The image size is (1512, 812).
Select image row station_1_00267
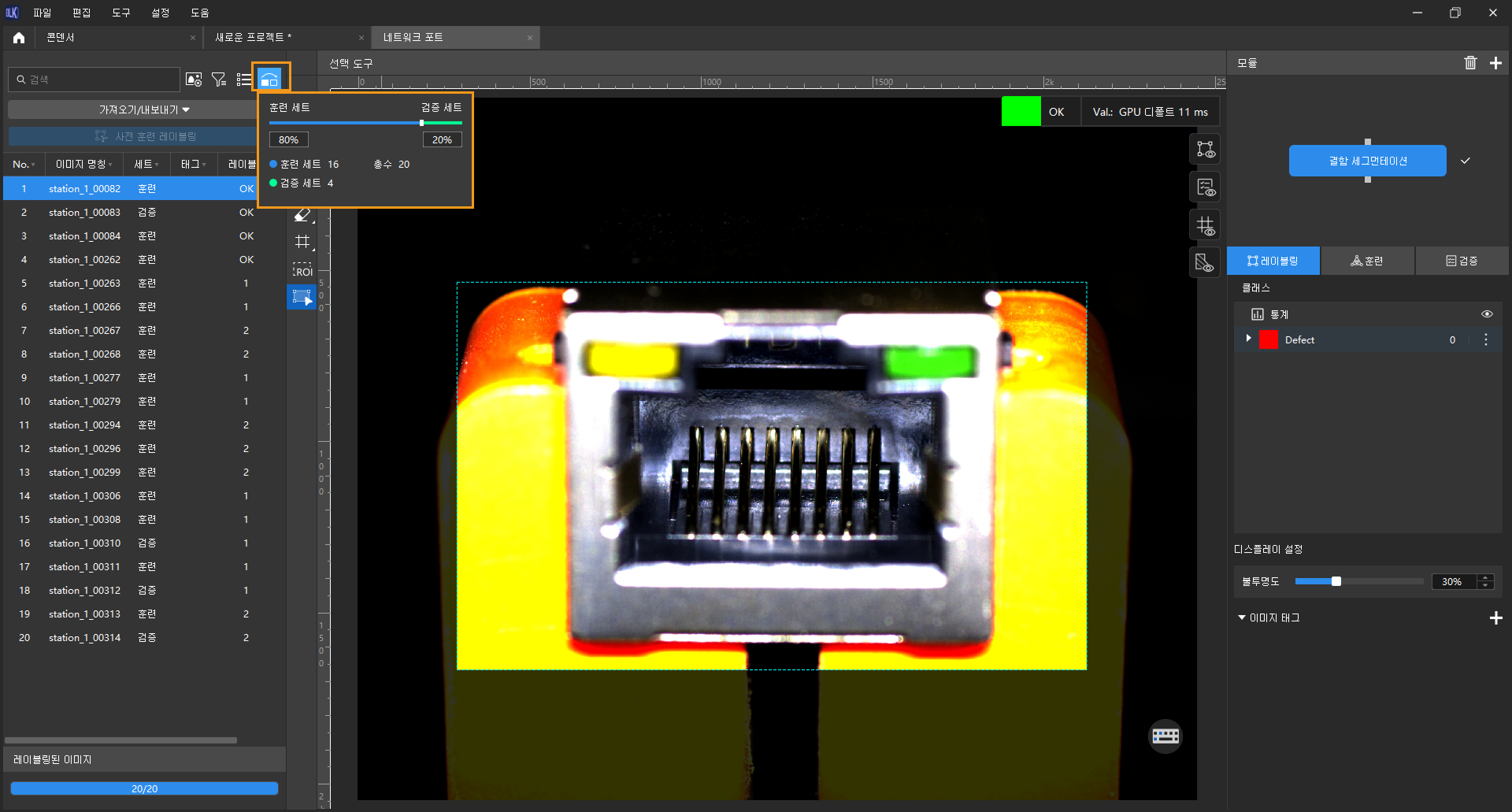(84, 331)
